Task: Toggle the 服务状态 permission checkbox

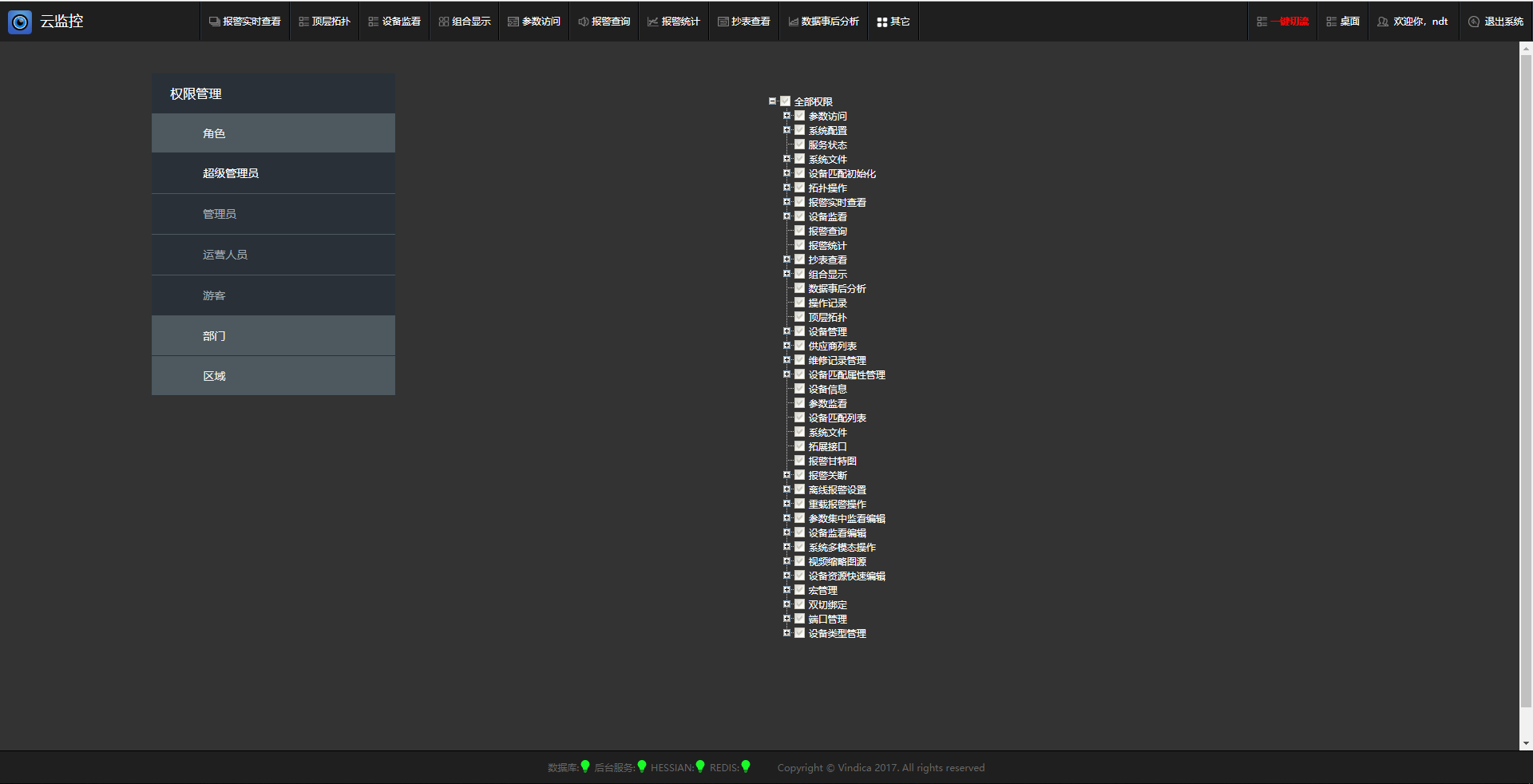Action: click(x=800, y=145)
